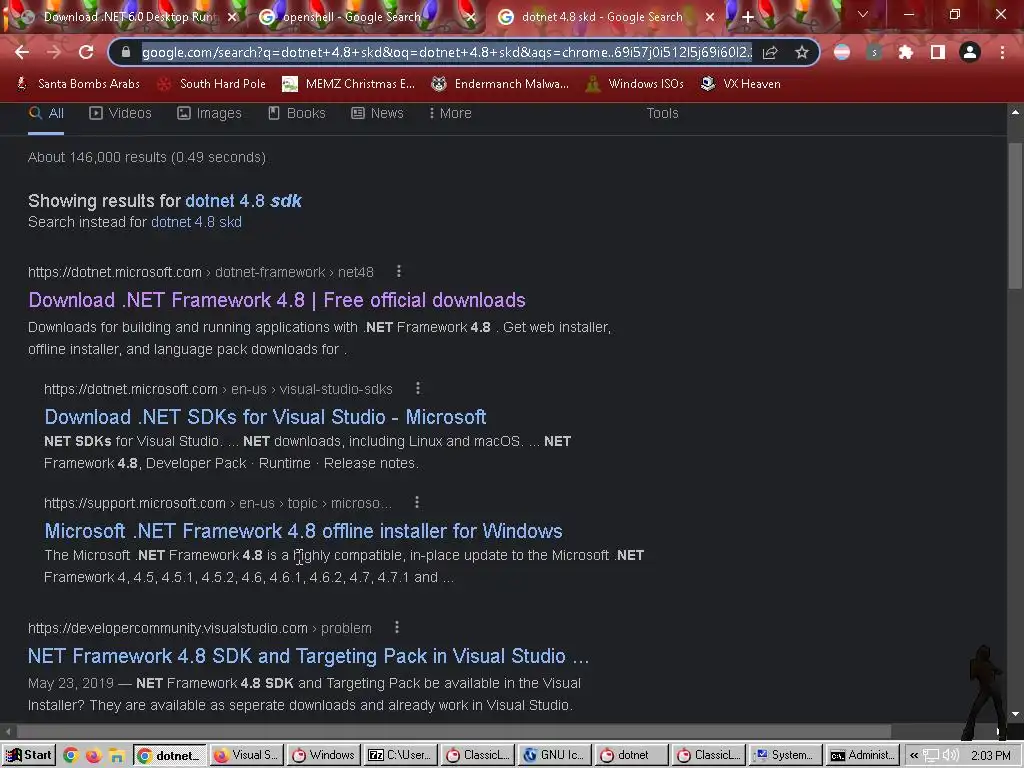Switch to Books search results
The width and height of the screenshot is (1024, 768).
click(x=296, y=114)
